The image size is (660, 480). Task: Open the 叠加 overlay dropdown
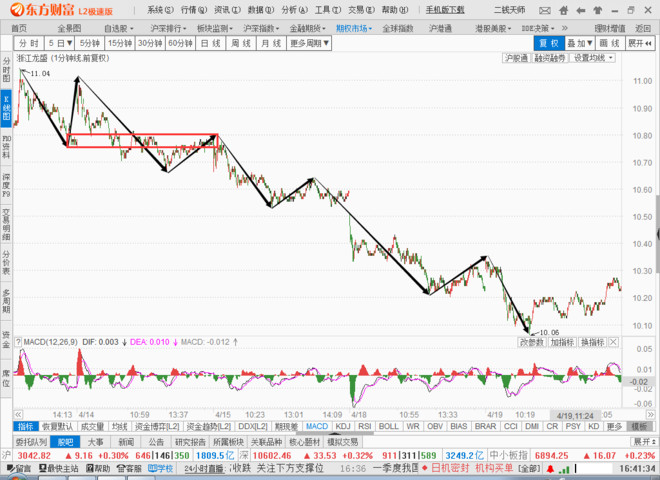coord(580,43)
